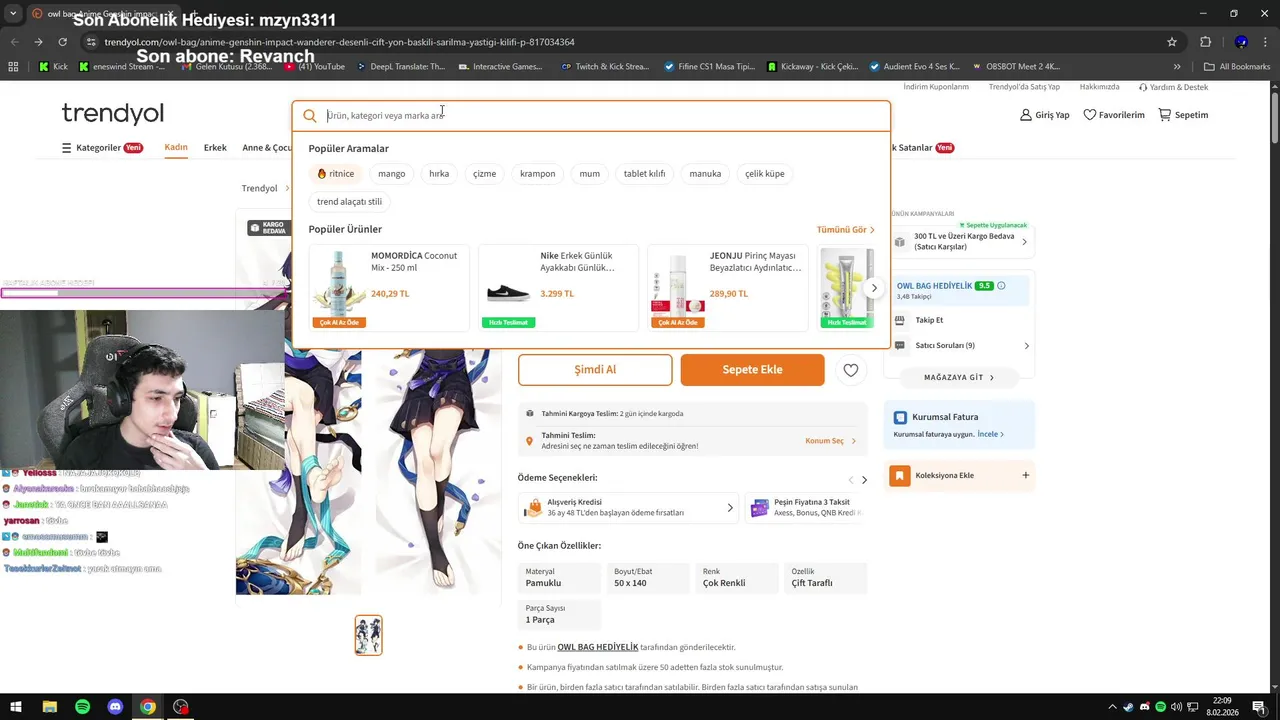Click the orange search magnifier icon
Screen dimensions: 1280x720
(310, 115)
